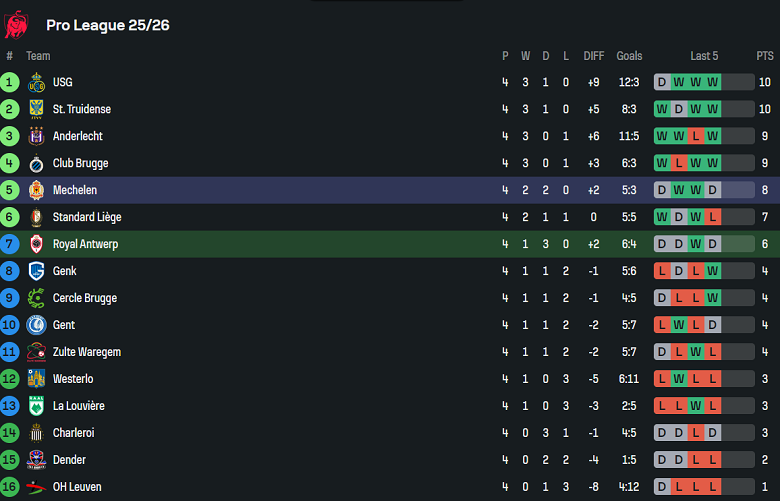Click the Mechelen club crest
Screen dimensions: 780x501
tap(37, 190)
